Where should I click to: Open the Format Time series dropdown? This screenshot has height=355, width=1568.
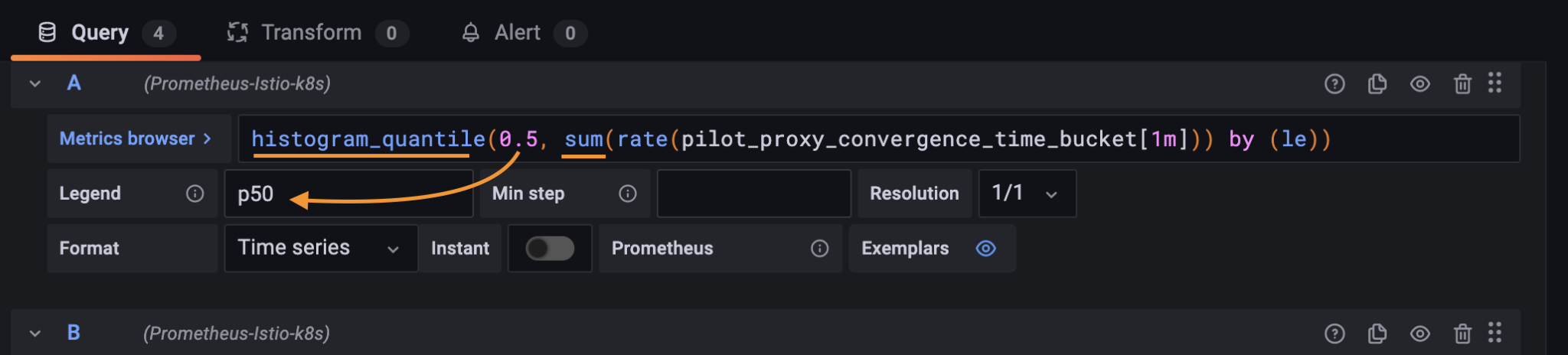tap(321, 248)
